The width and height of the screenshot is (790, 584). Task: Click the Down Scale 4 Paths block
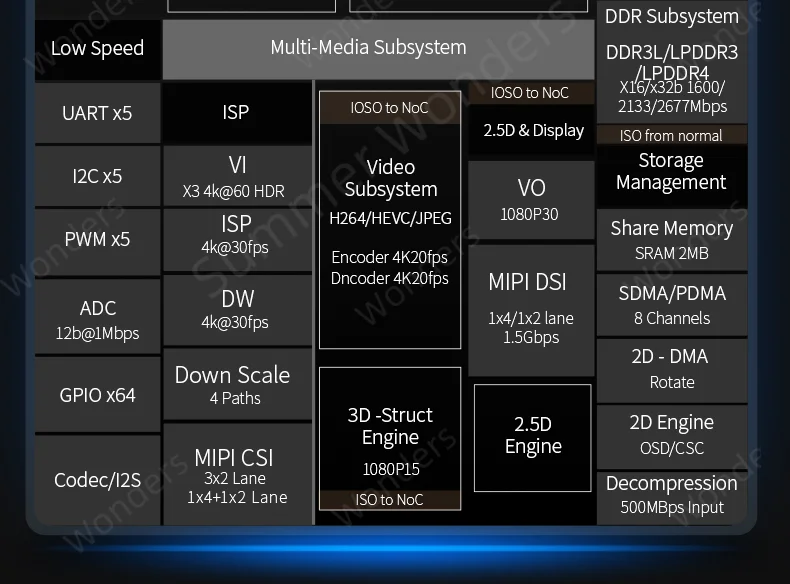click(237, 384)
